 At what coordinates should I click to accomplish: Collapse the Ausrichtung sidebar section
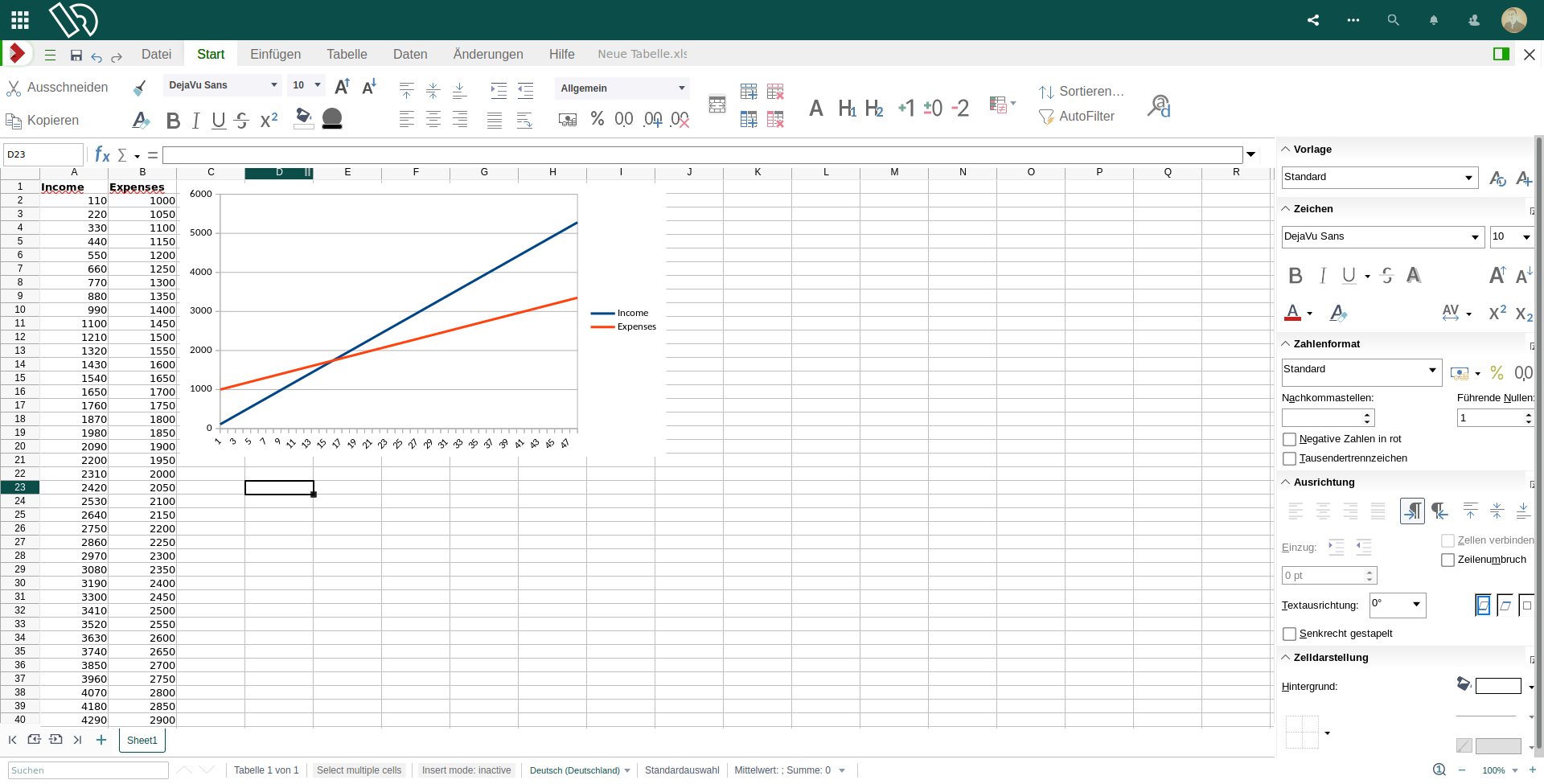tap(1286, 482)
